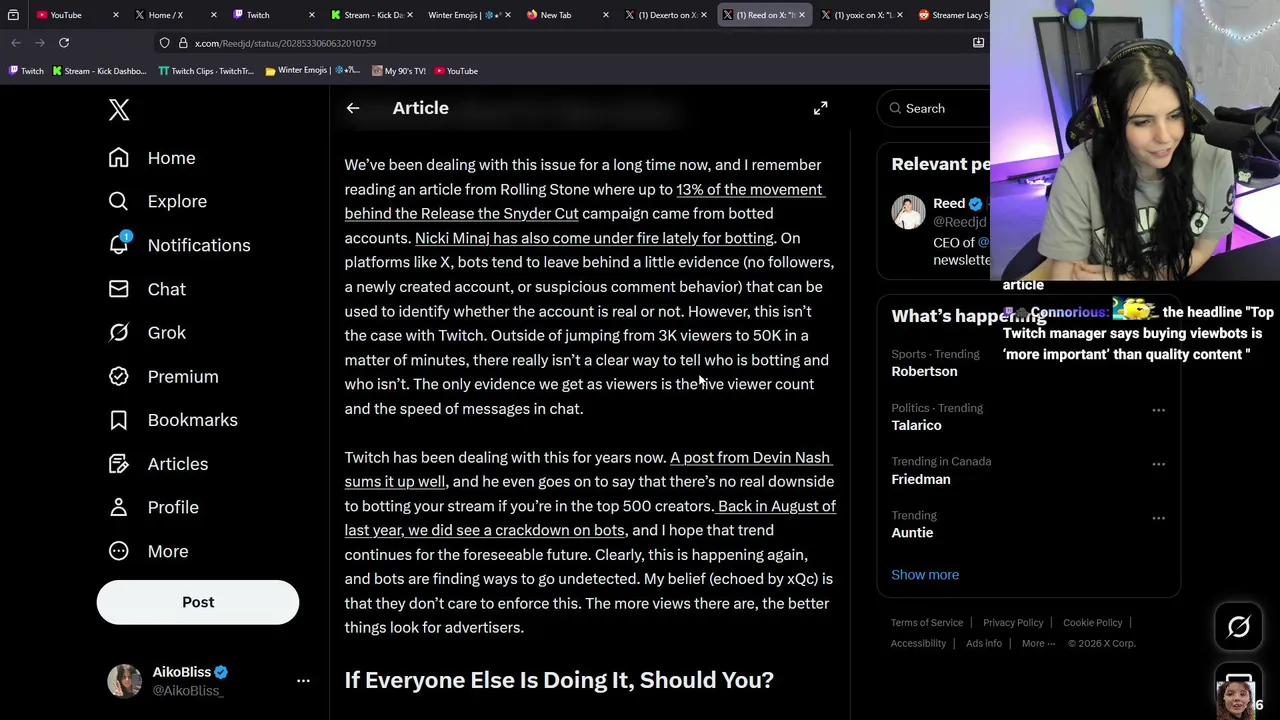Image resolution: width=1280 pixels, height=720 pixels.
Task: Click the back arrow beside Article
Action: pos(353,108)
